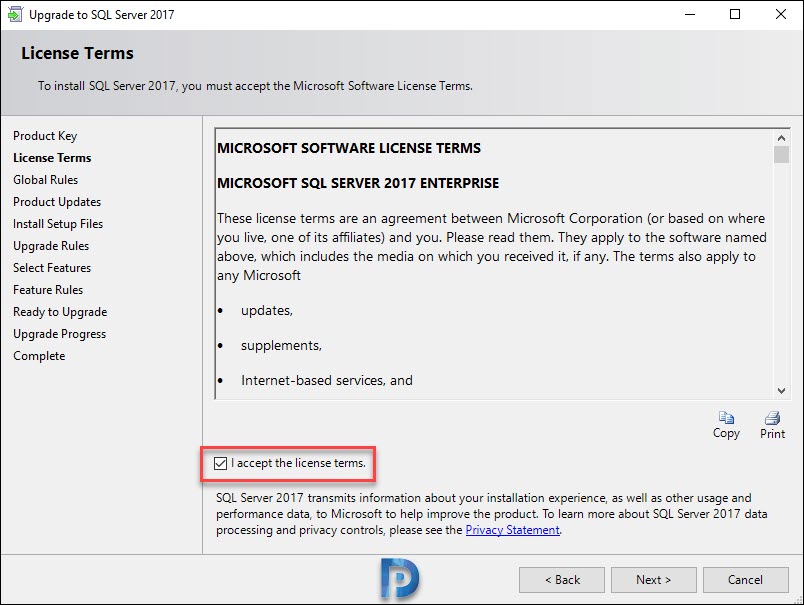This screenshot has height=605, width=804.
Task: Click the 'supplements,' bullet item
Action: click(x=281, y=346)
